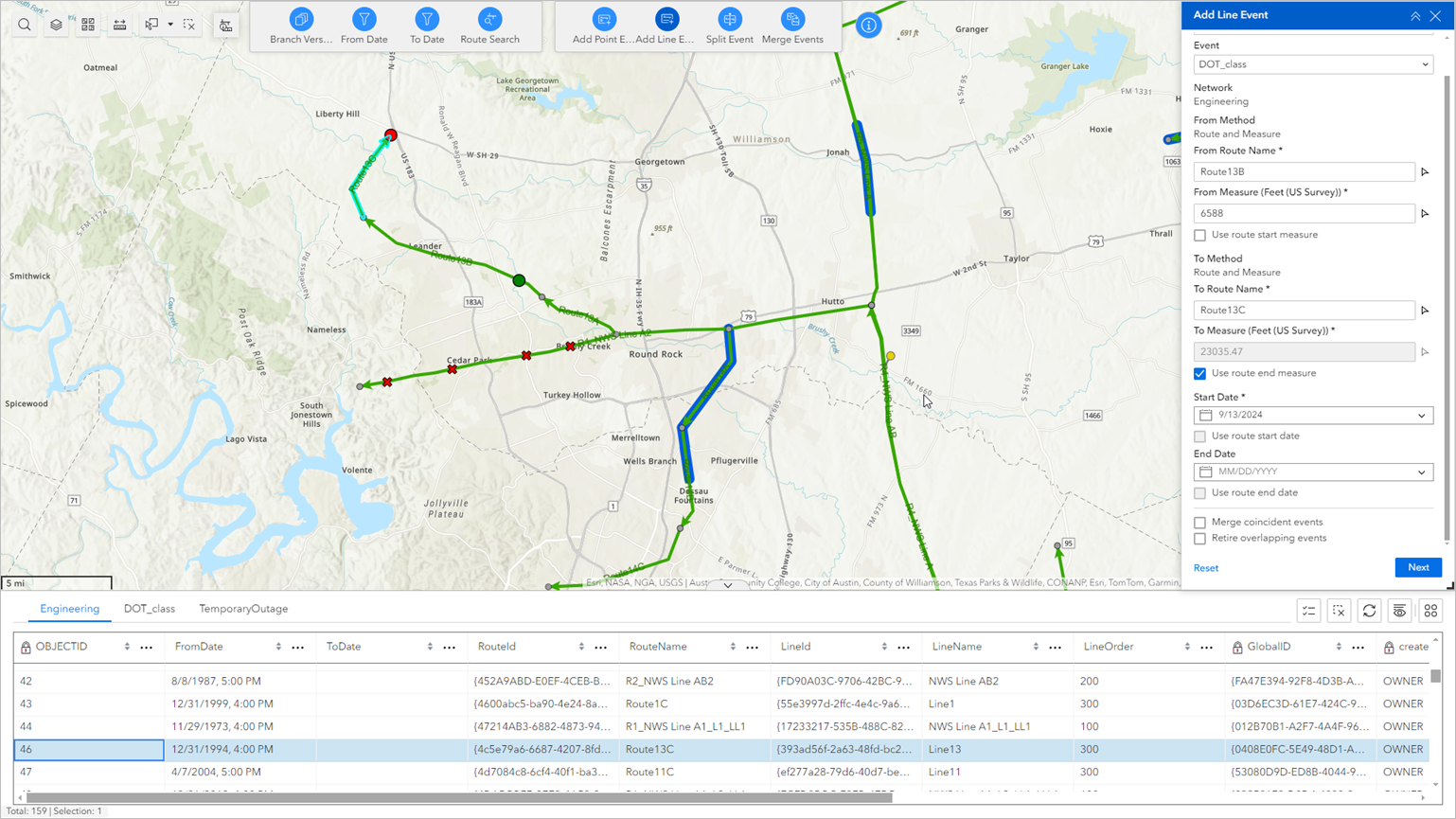Open the Event dropdown showing DOT_class
The width and height of the screenshot is (1456, 819).
pyautogui.click(x=1312, y=64)
